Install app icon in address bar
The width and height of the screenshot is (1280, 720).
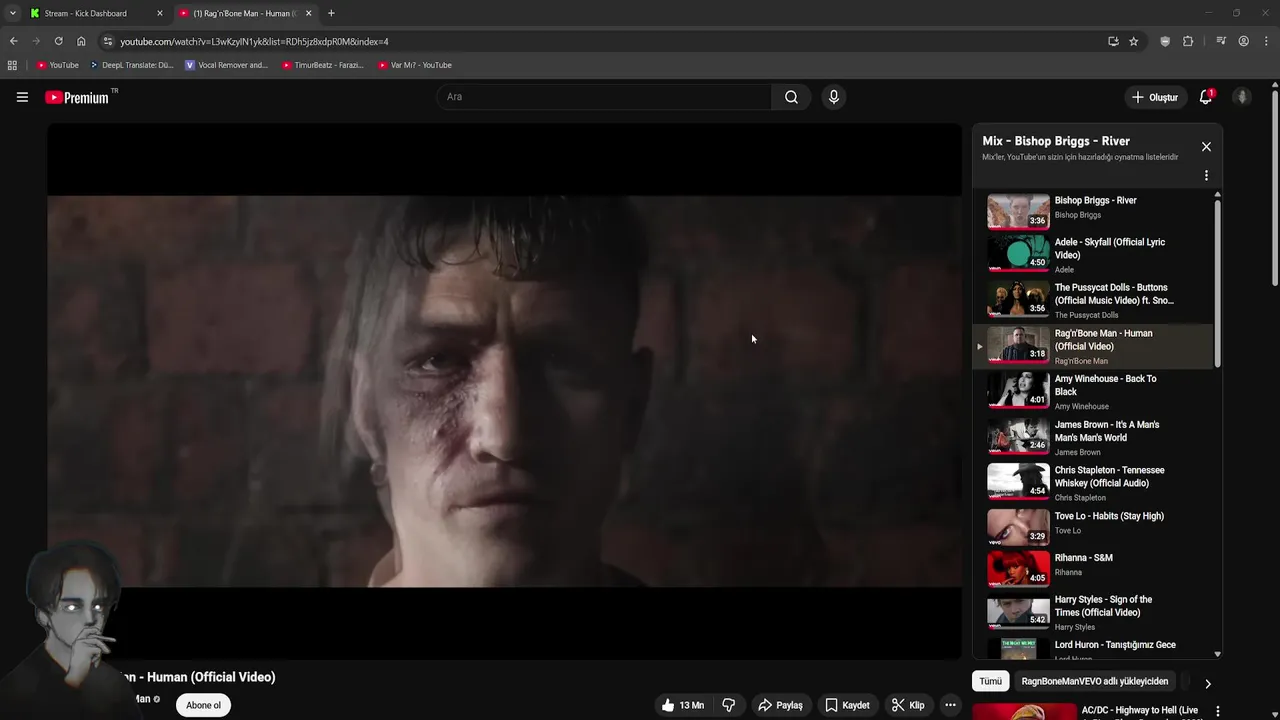pyautogui.click(x=1113, y=41)
